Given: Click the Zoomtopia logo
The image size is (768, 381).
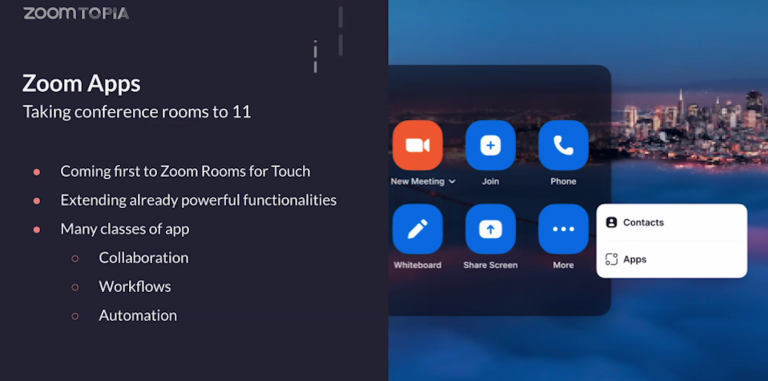Looking at the screenshot, I should point(76,13).
